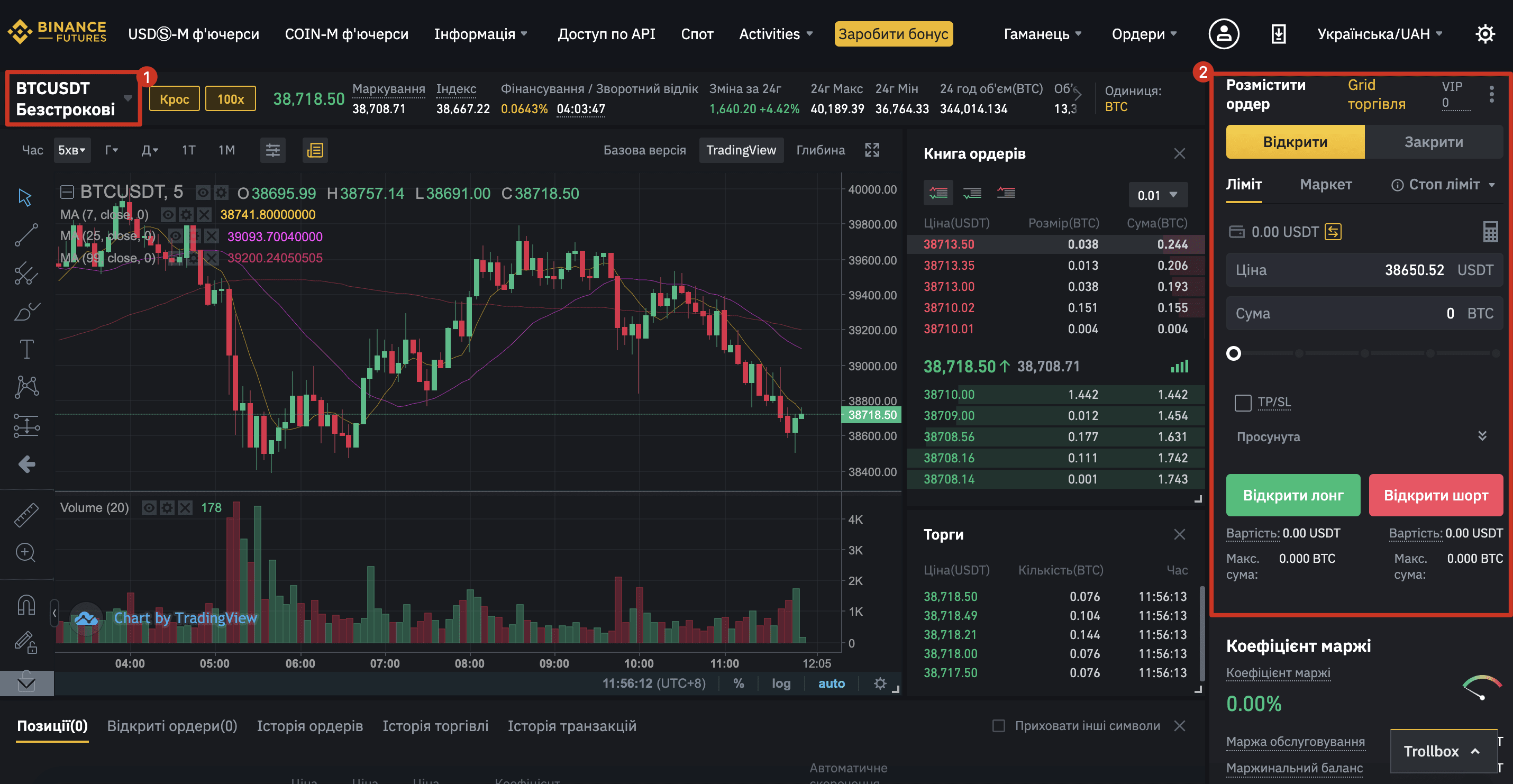This screenshot has width=1513, height=784.
Task: Select the pattern drawing tool
Action: coord(26,387)
